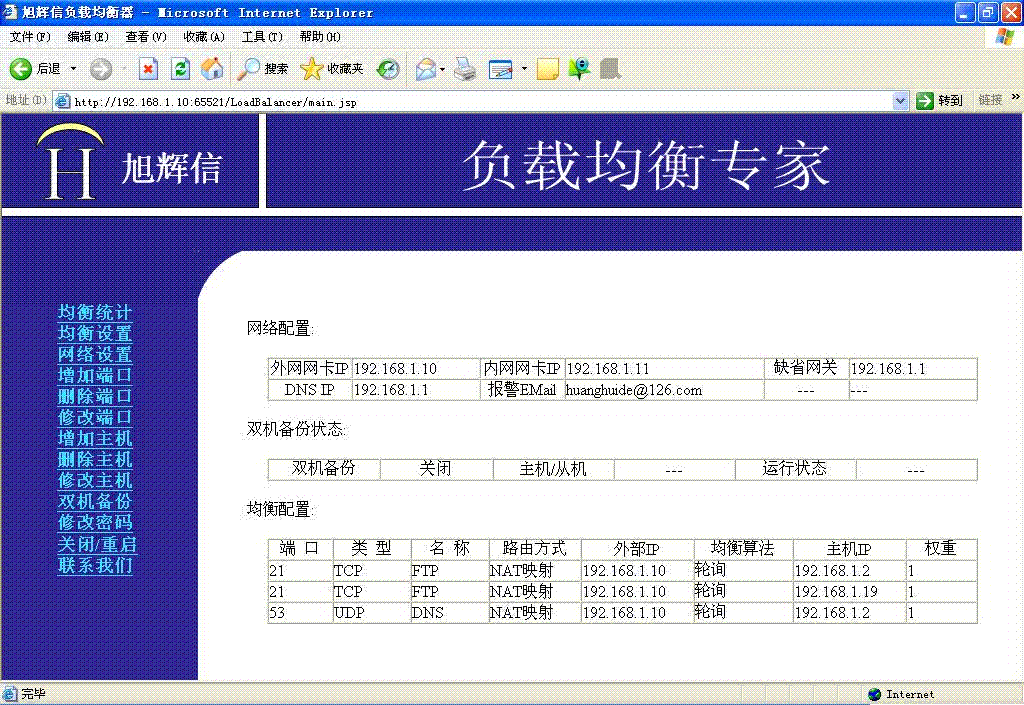
Task: Open the Back button history dropdown arrow
Action: [x=73, y=69]
